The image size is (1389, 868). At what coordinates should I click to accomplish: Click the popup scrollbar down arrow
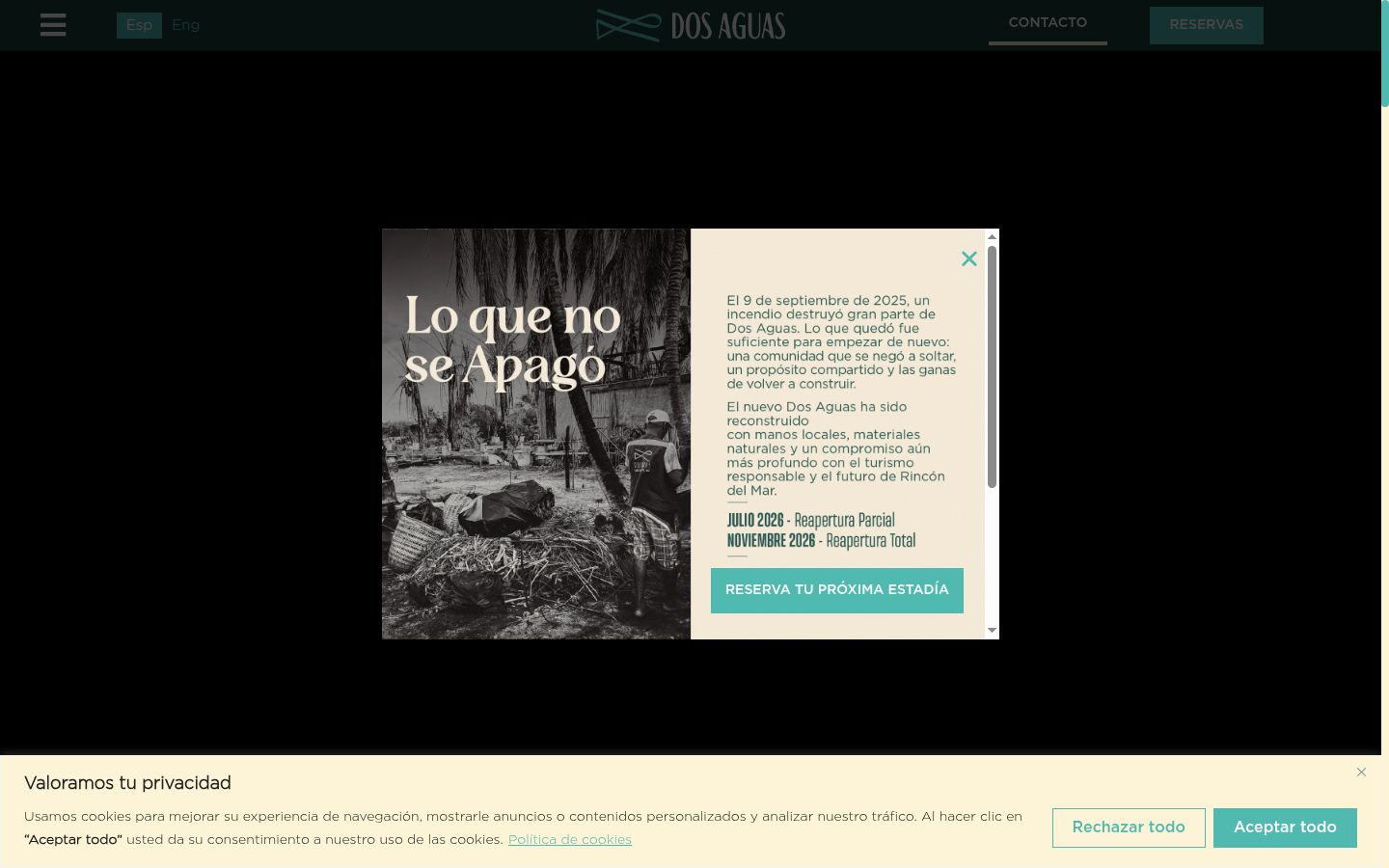pos(992,631)
